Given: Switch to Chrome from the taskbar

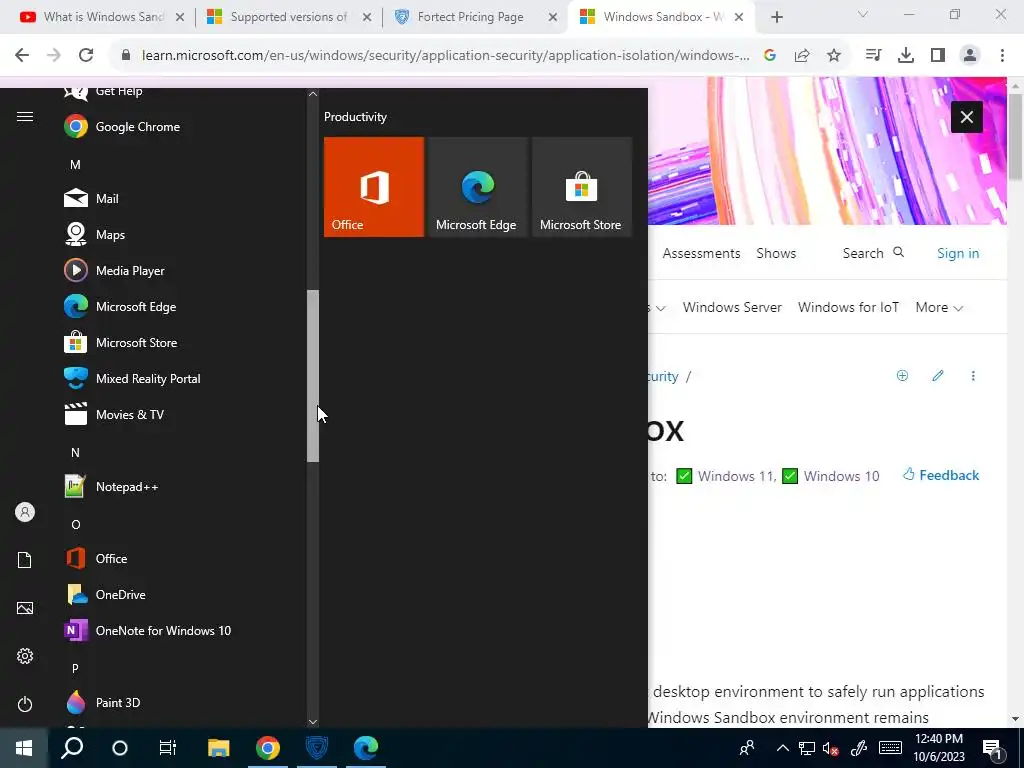Looking at the screenshot, I should click(268, 748).
